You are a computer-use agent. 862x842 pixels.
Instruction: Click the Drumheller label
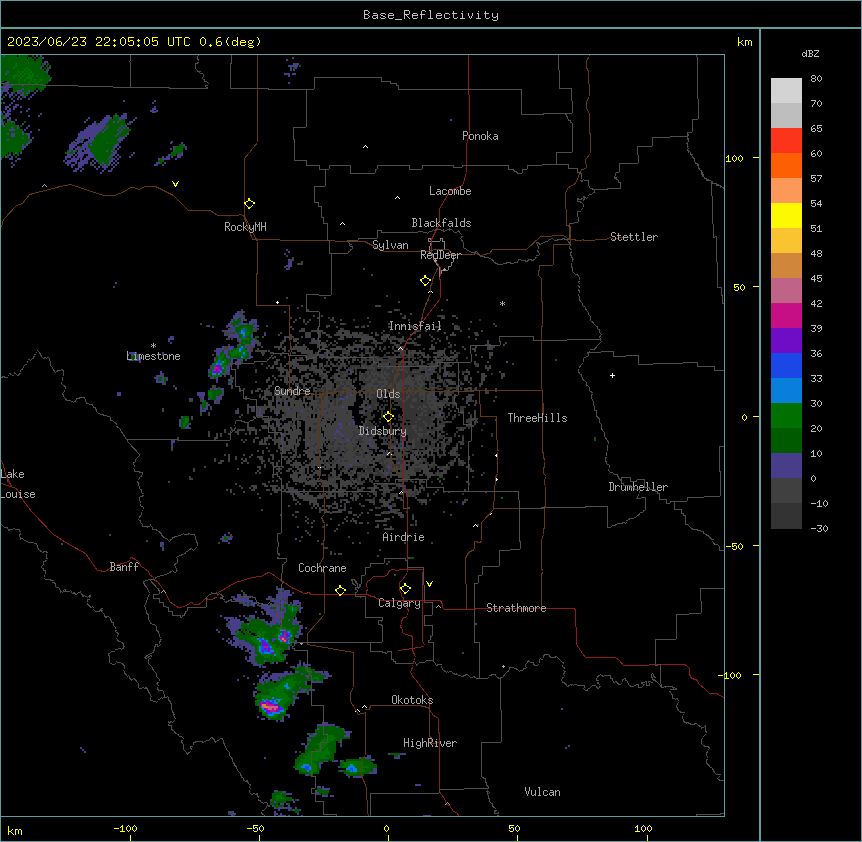point(638,487)
